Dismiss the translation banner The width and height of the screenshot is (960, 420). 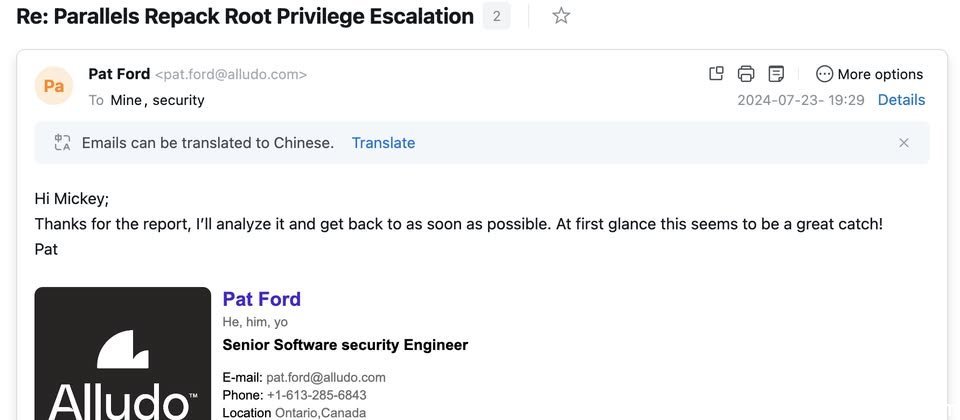point(904,143)
